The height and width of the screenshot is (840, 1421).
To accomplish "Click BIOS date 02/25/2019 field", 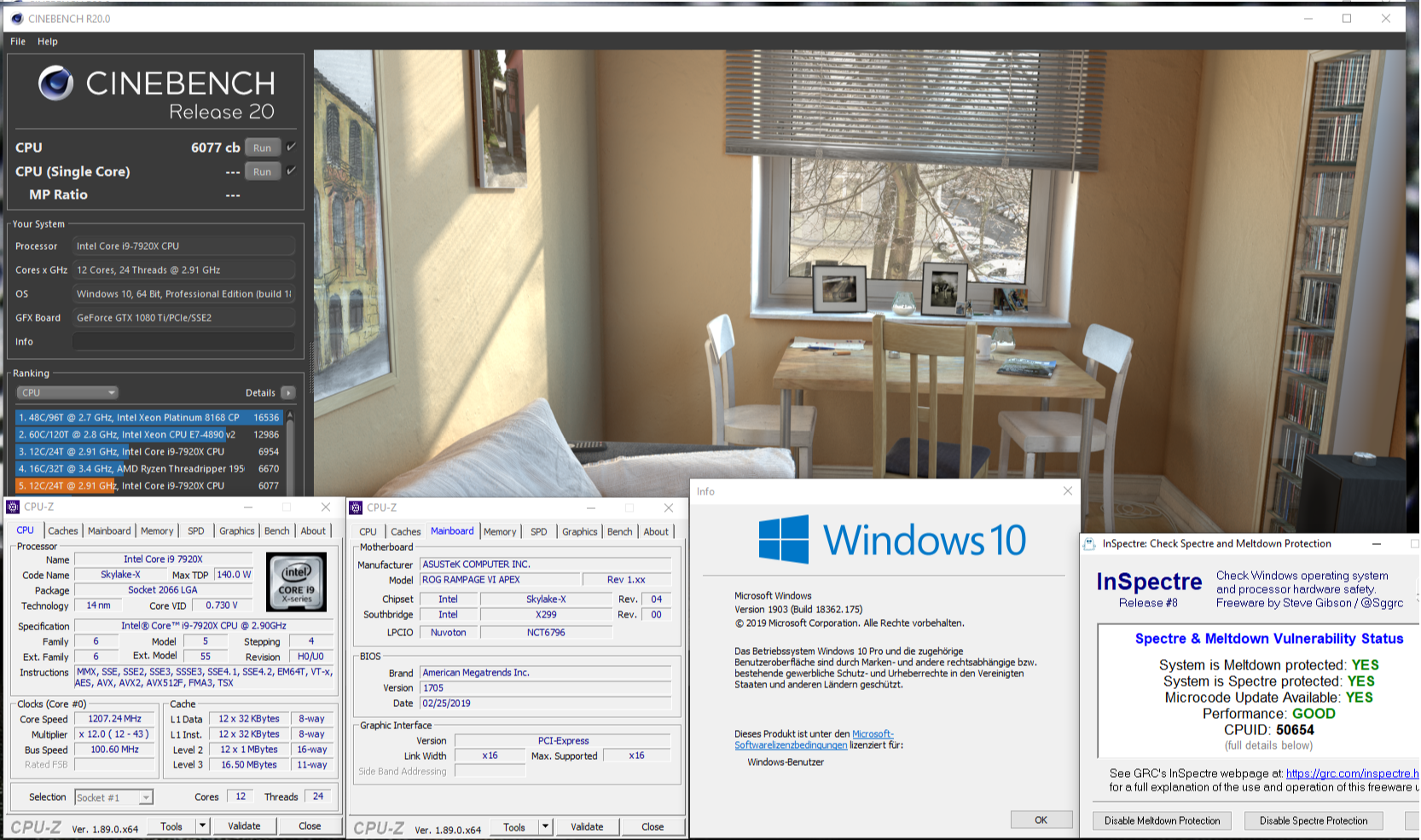I will [x=546, y=704].
